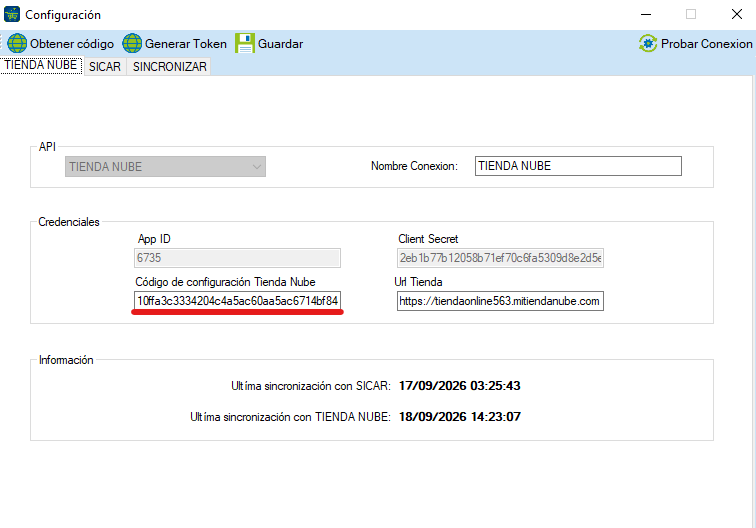Viewport: 756px width, 528px height.
Task: Click the Información group label
Action: (66, 360)
